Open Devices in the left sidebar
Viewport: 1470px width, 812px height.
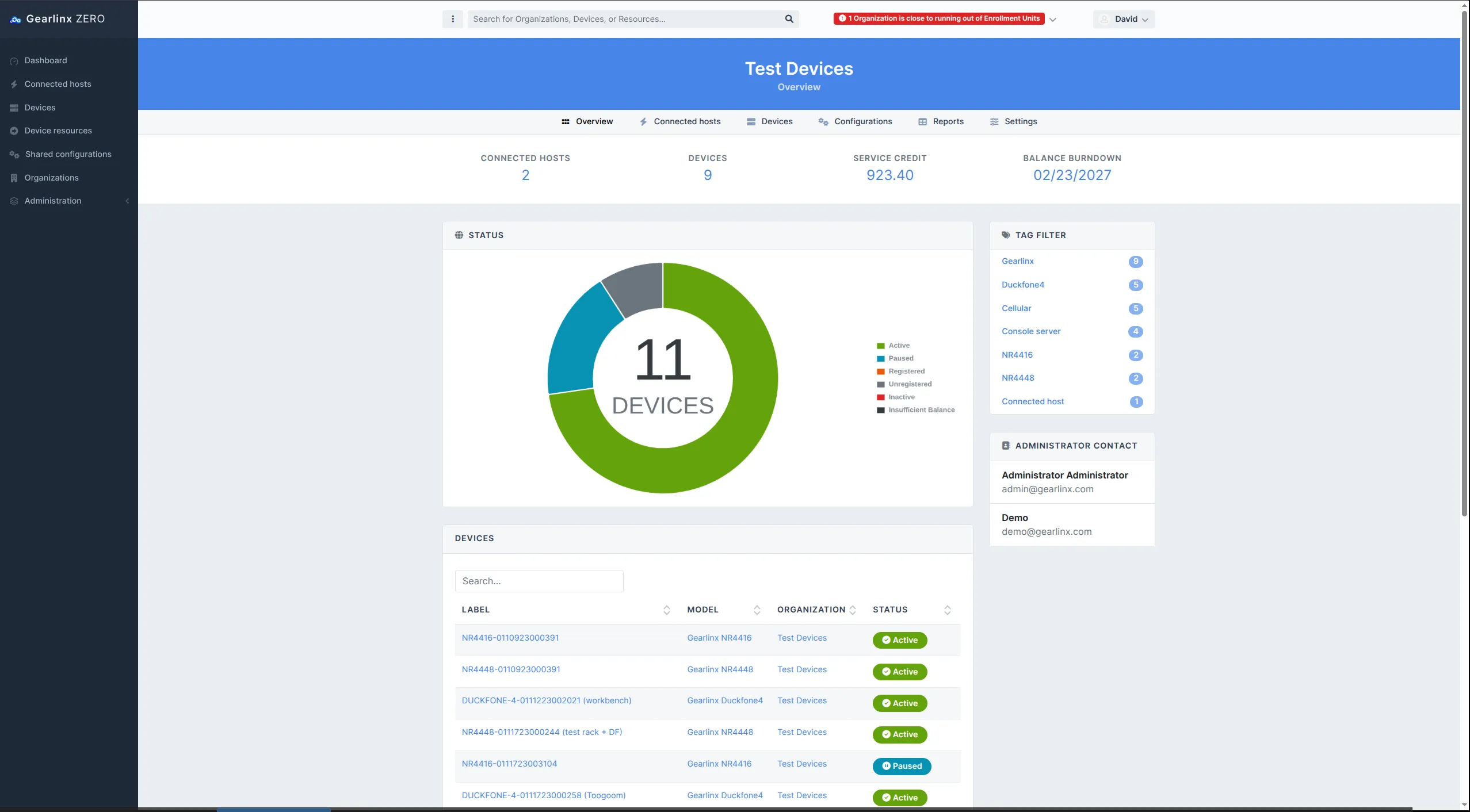pyautogui.click(x=40, y=108)
